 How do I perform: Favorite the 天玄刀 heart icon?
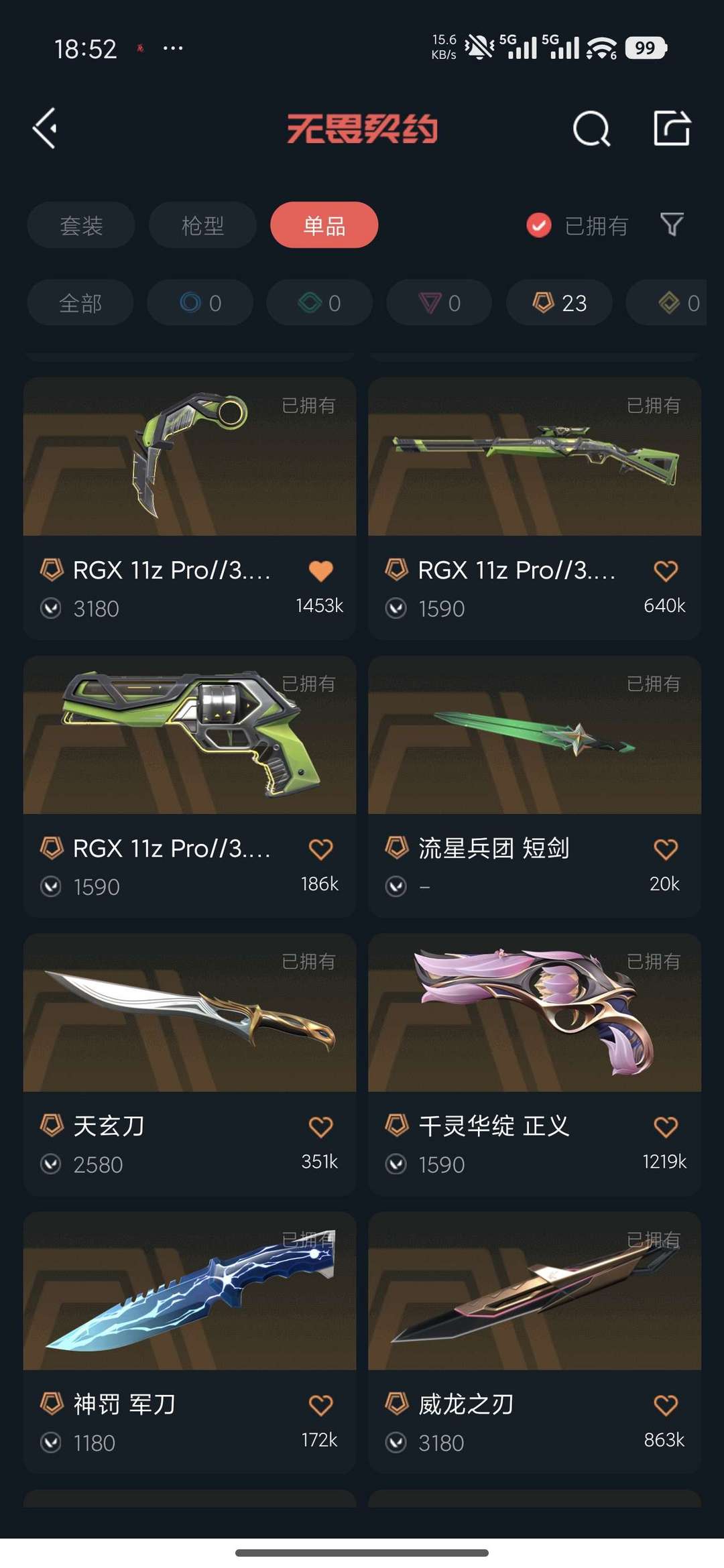click(320, 1126)
